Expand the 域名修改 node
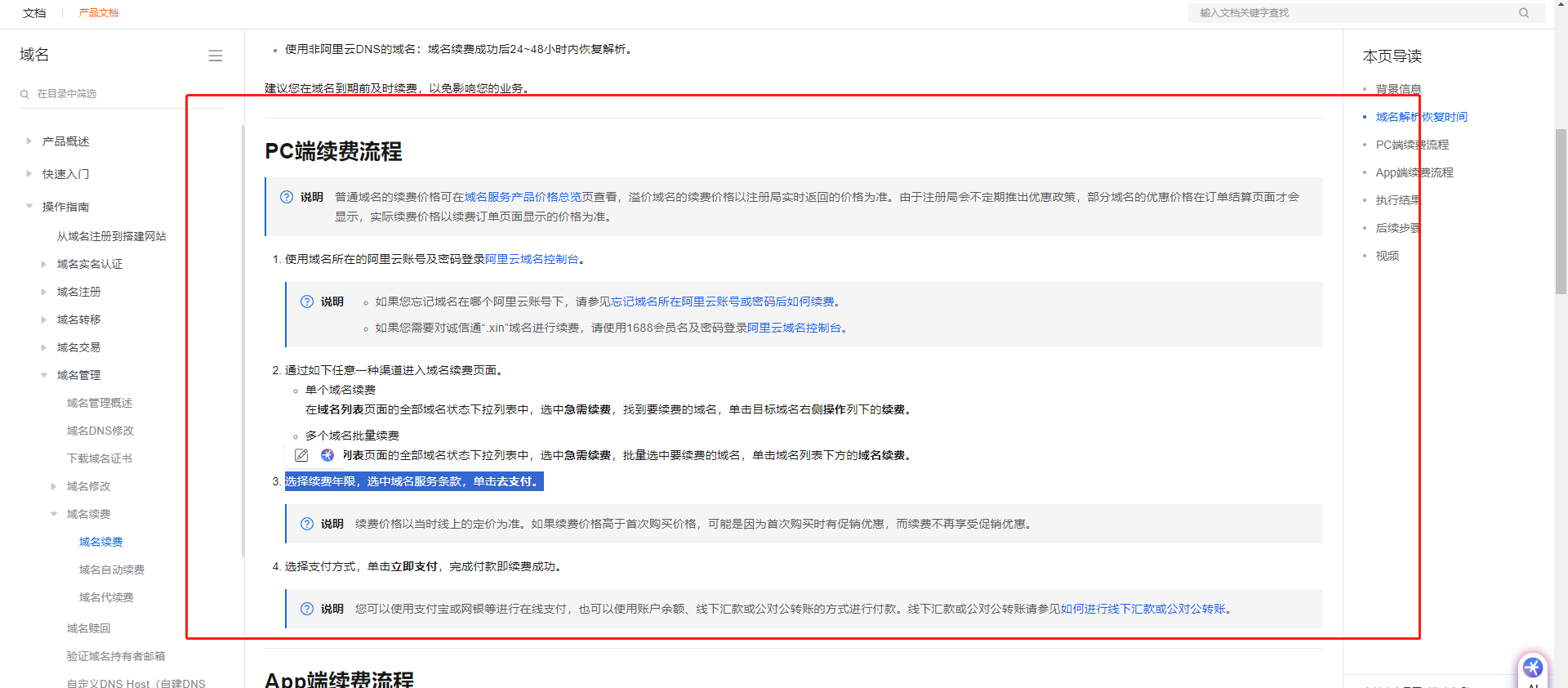Screen dimensions: 1568x688 click(54, 486)
